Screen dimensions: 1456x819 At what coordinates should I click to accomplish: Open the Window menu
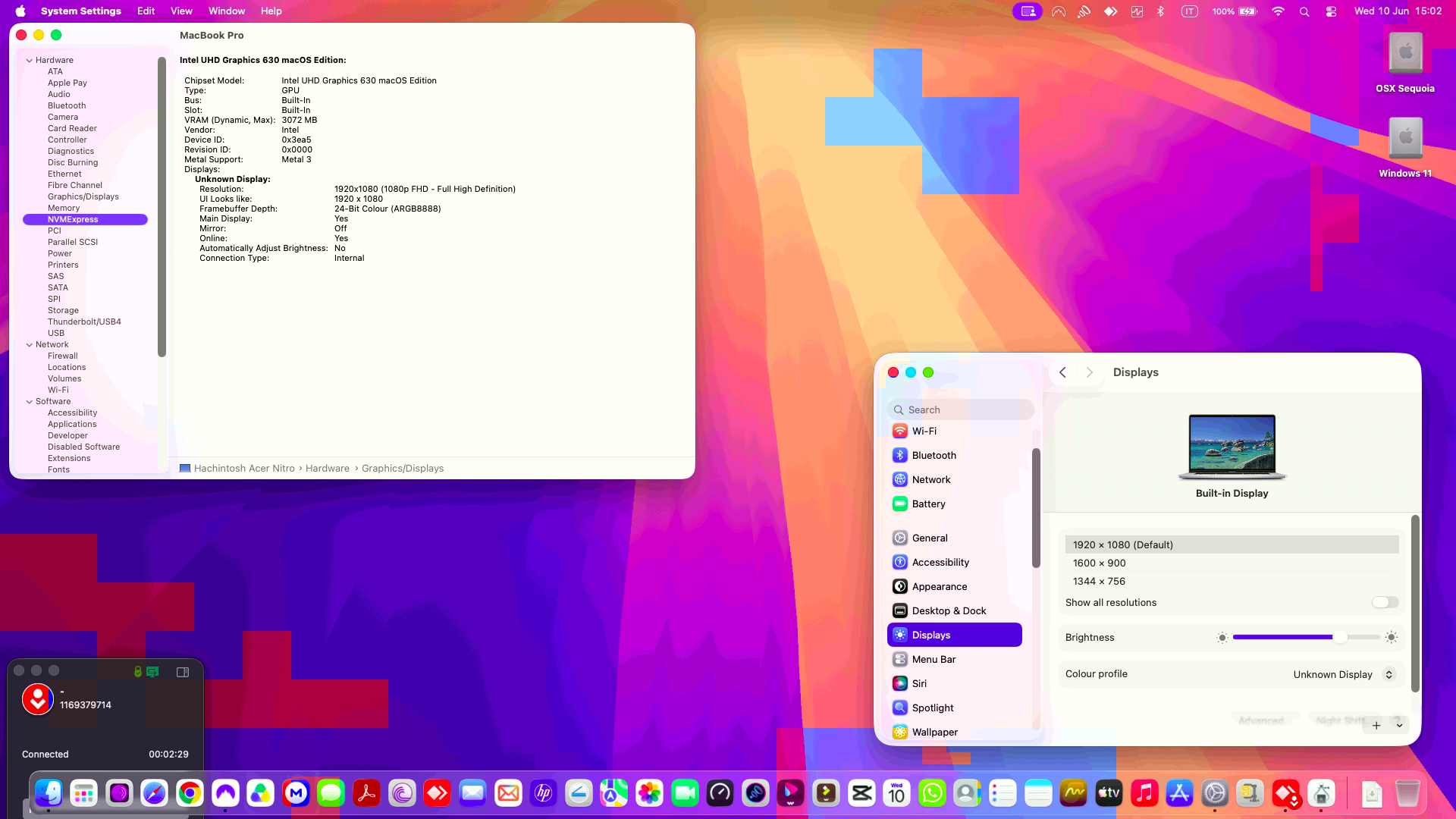coord(227,11)
